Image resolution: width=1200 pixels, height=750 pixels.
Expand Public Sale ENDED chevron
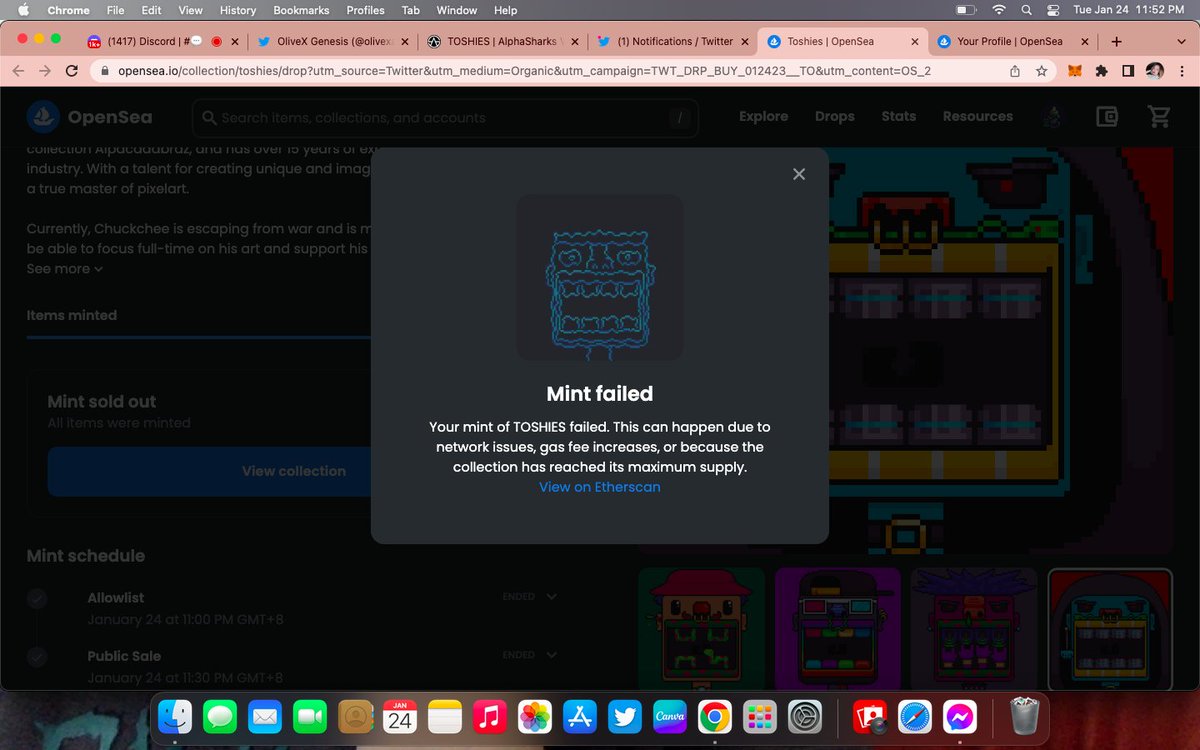pyautogui.click(x=551, y=655)
